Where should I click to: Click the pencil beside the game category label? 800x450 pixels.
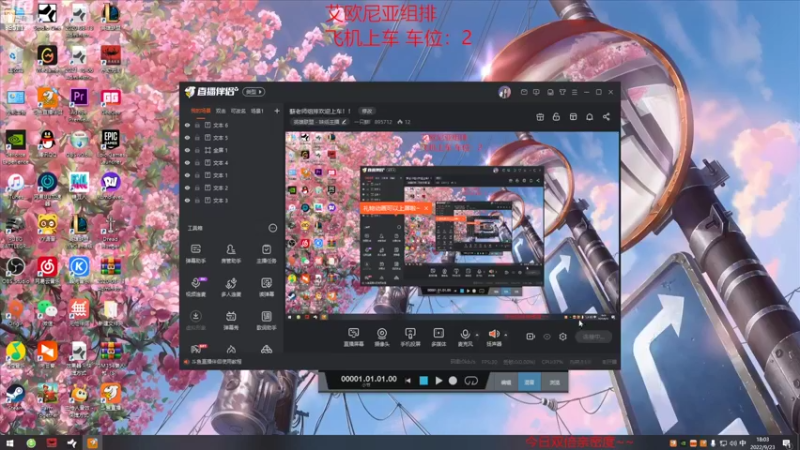(344, 122)
